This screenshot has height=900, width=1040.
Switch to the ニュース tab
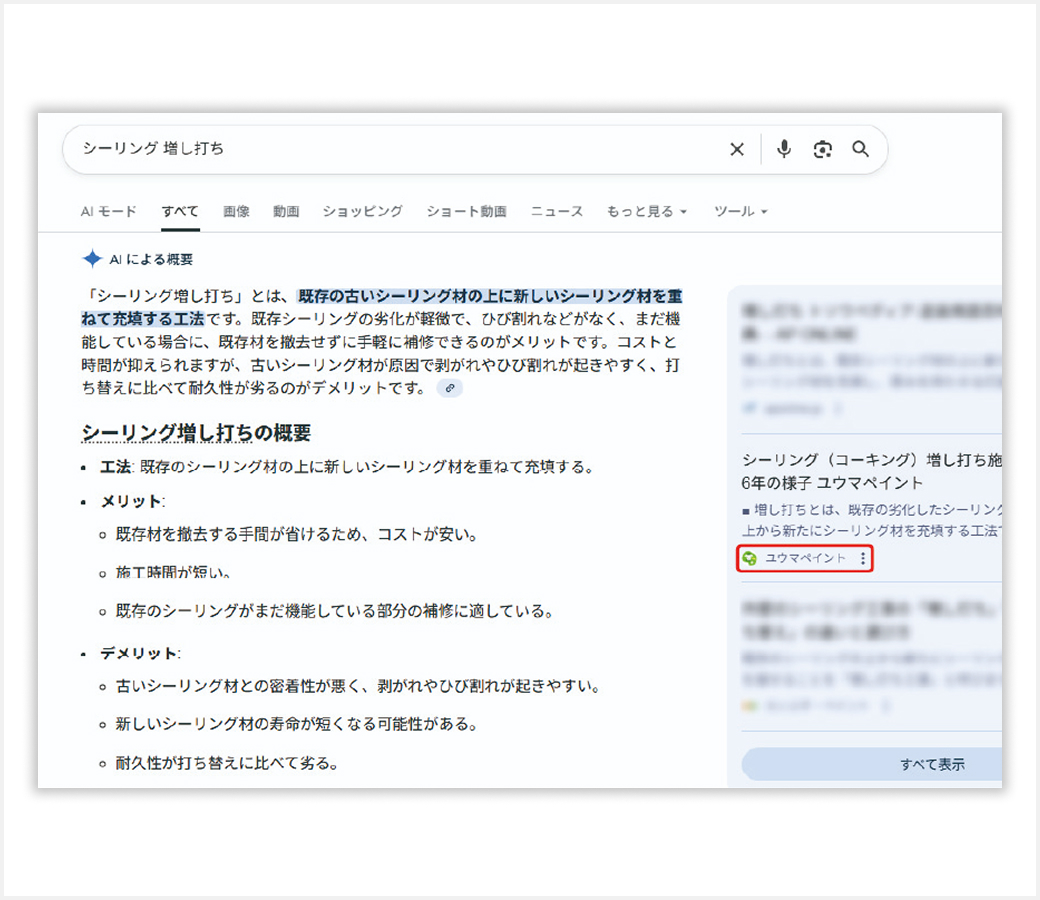point(557,211)
